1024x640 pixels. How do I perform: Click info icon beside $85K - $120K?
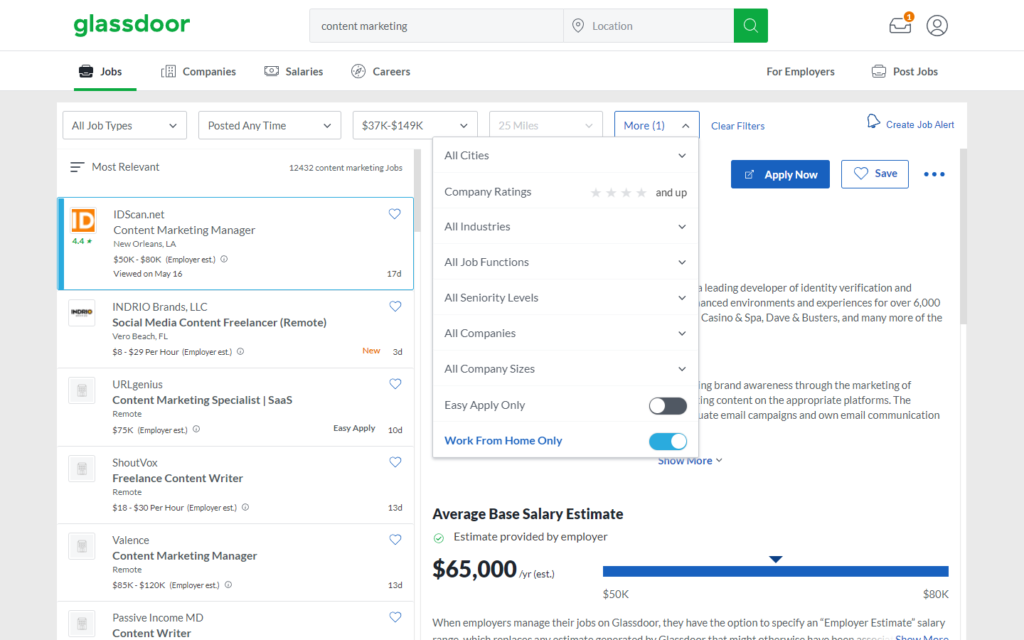[228, 584]
